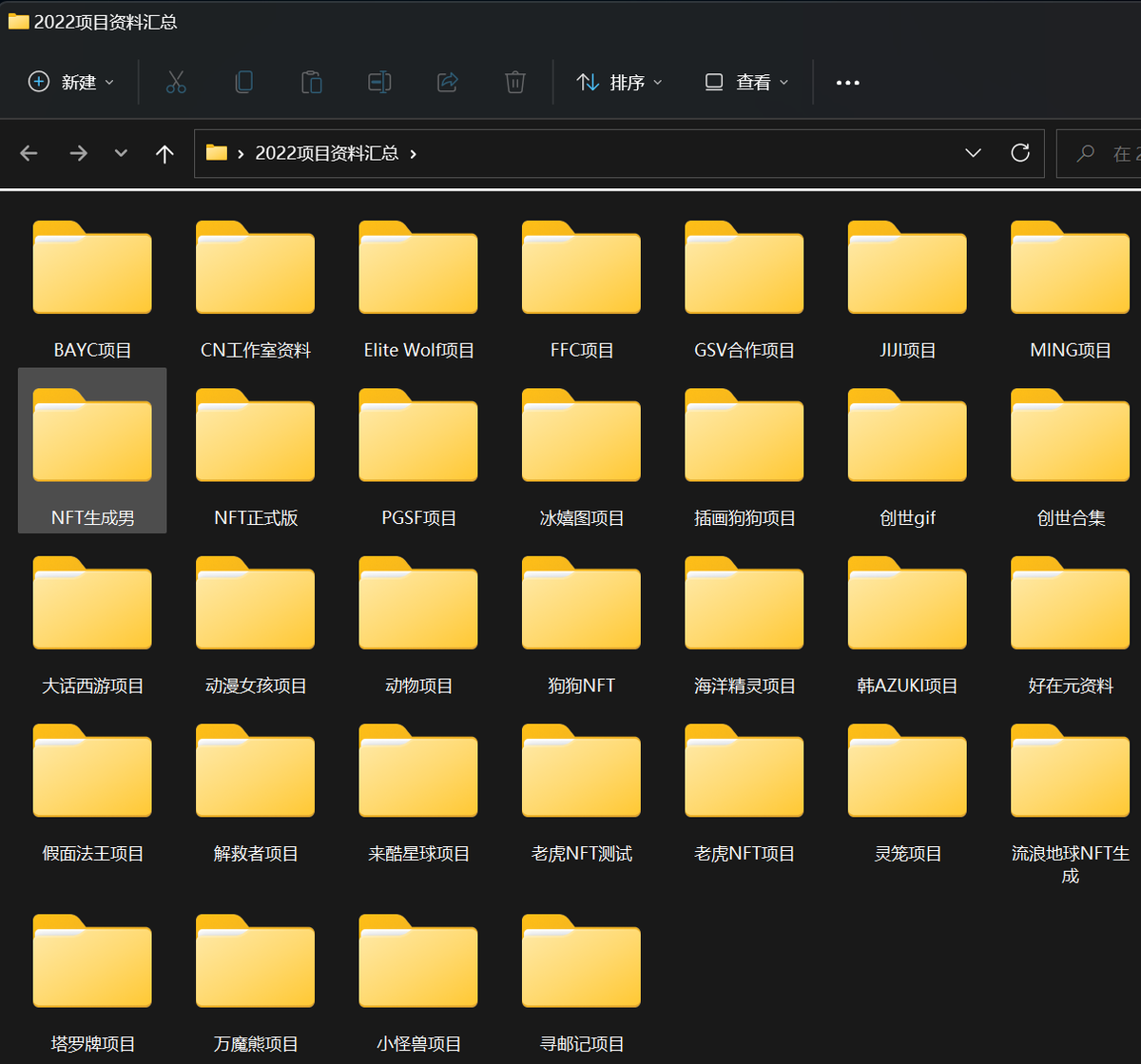Open address bar history dropdown

pyautogui.click(x=973, y=153)
